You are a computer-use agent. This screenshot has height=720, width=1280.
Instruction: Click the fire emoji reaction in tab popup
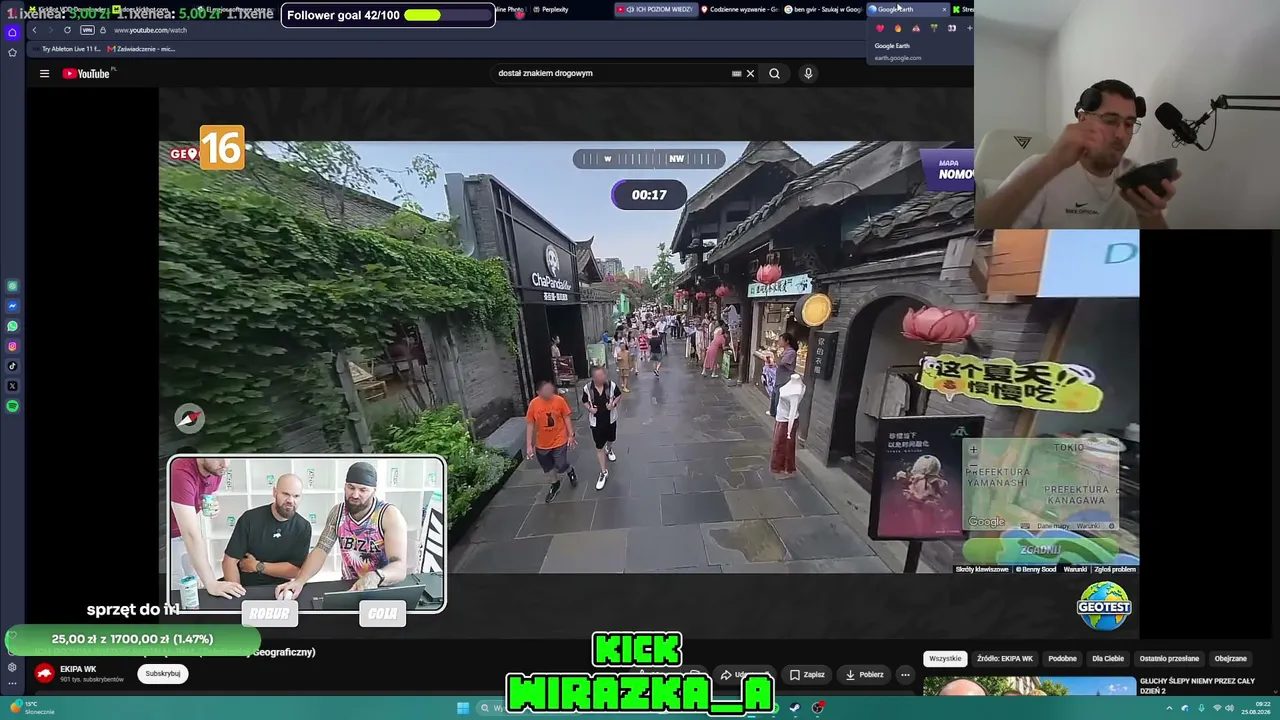897,29
